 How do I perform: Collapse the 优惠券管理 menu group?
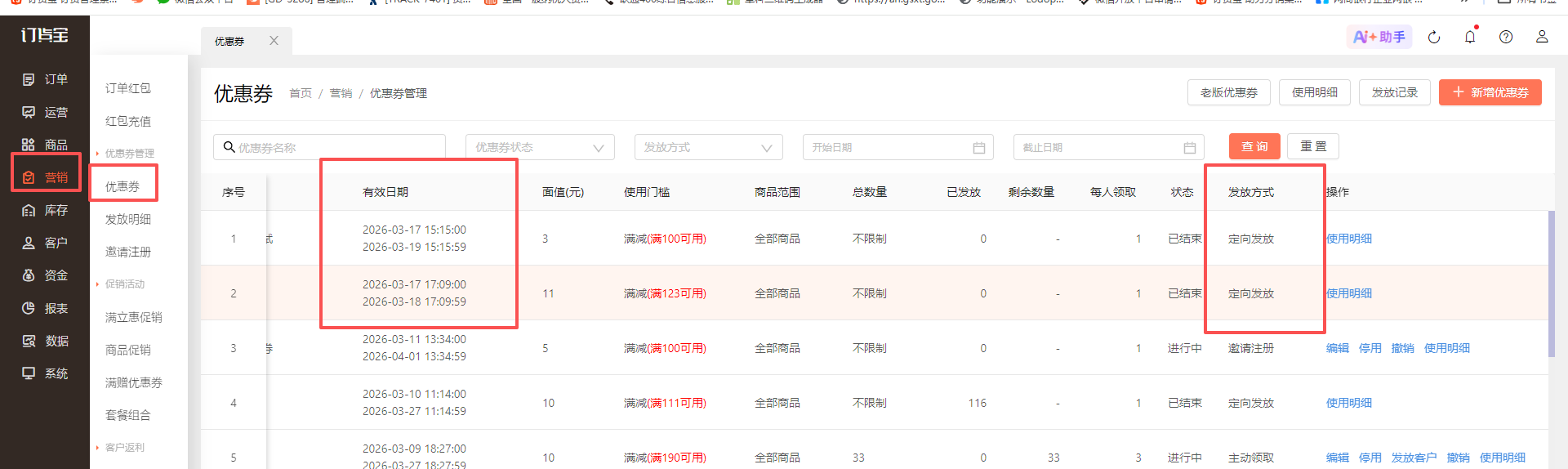pyautogui.click(x=125, y=154)
